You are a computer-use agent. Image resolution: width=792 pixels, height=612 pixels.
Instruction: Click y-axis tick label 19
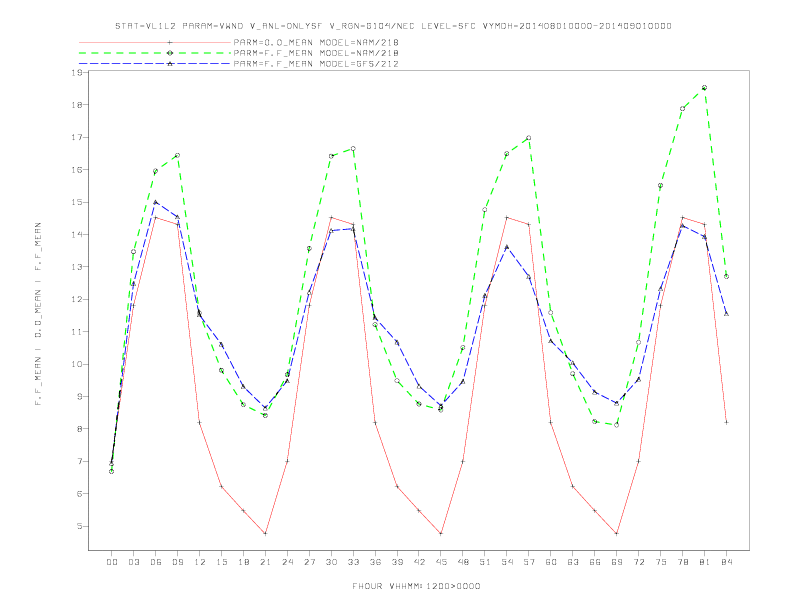[x=77, y=73]
